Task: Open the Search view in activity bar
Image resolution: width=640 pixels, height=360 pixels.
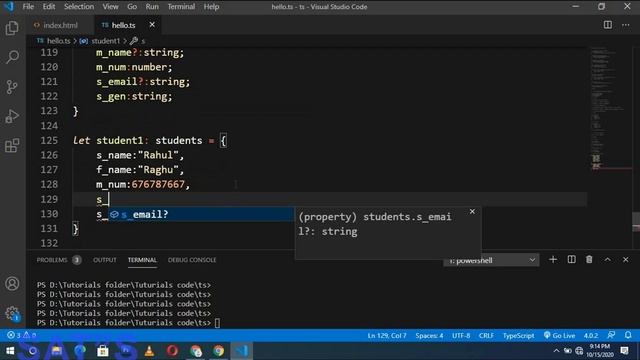Action: pyautogui.click(x=12, y=57)
